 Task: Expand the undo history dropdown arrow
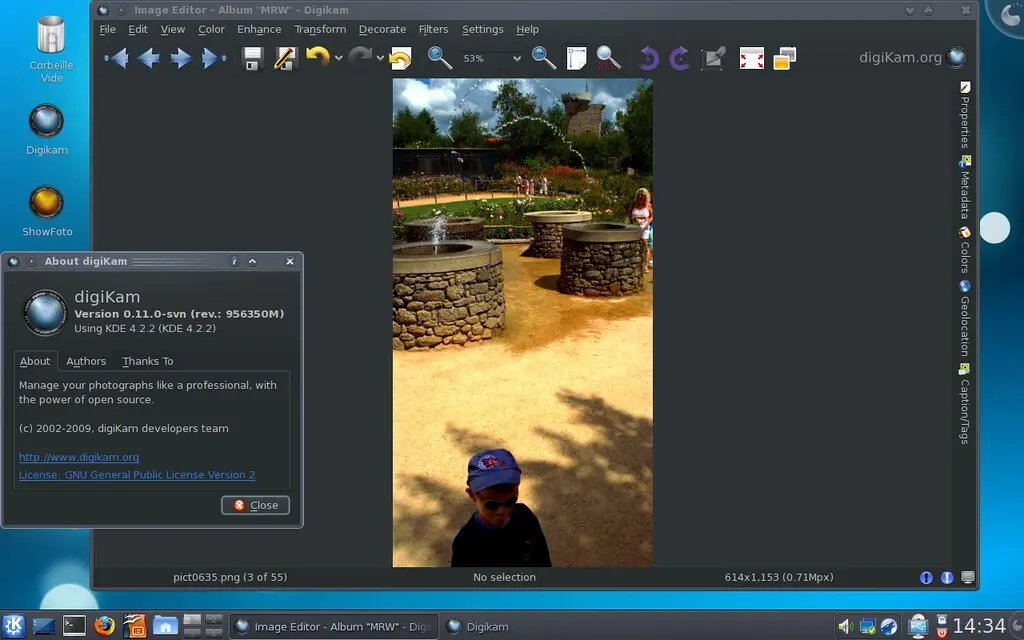coord(338,59)
